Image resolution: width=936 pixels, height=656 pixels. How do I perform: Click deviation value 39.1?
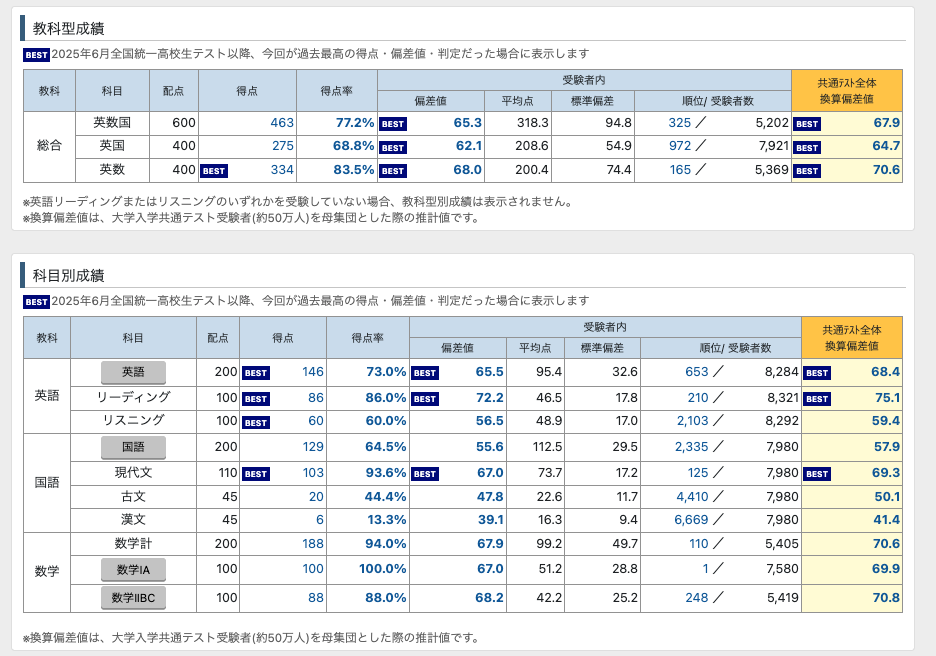coord(491,520)
